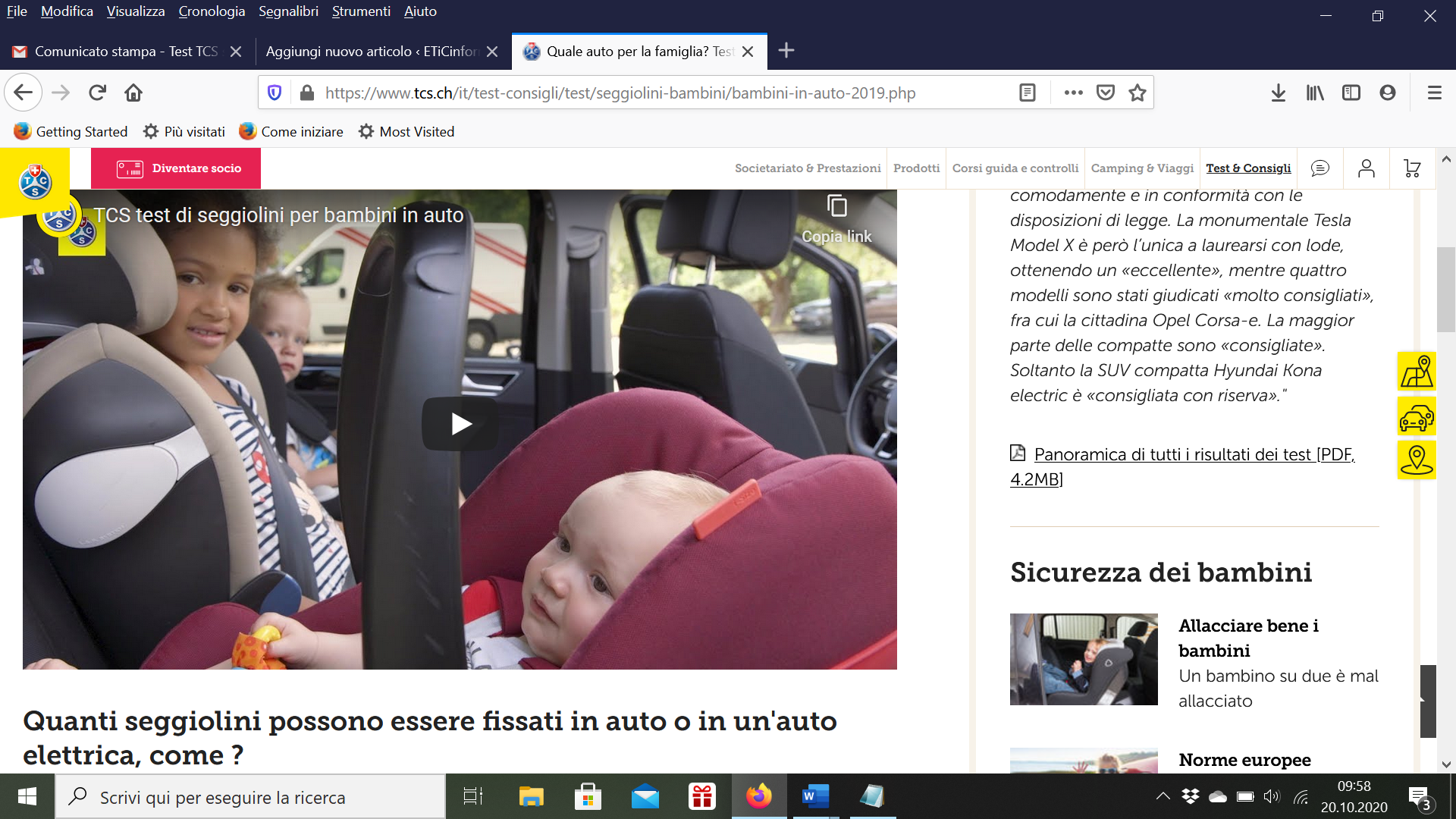
Task: Open the Modifica menu
Action: [x=67, y=11]
